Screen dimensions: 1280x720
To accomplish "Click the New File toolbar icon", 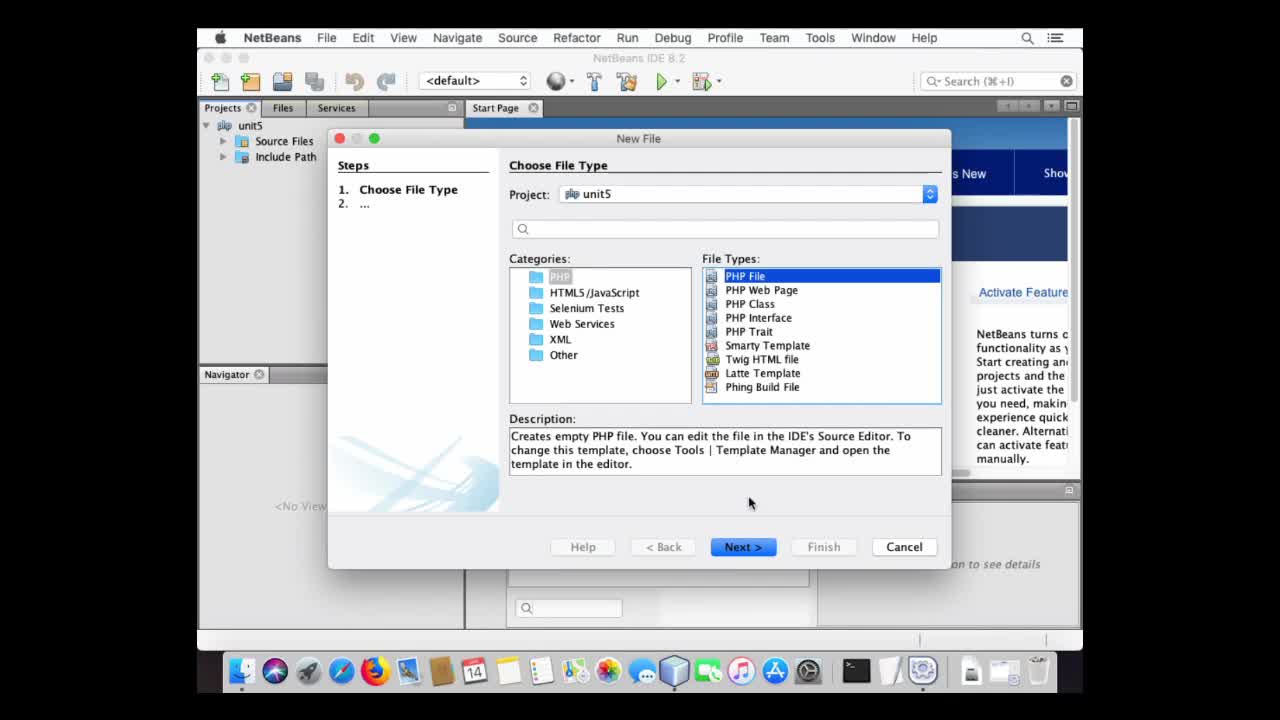I will [220, 81].
